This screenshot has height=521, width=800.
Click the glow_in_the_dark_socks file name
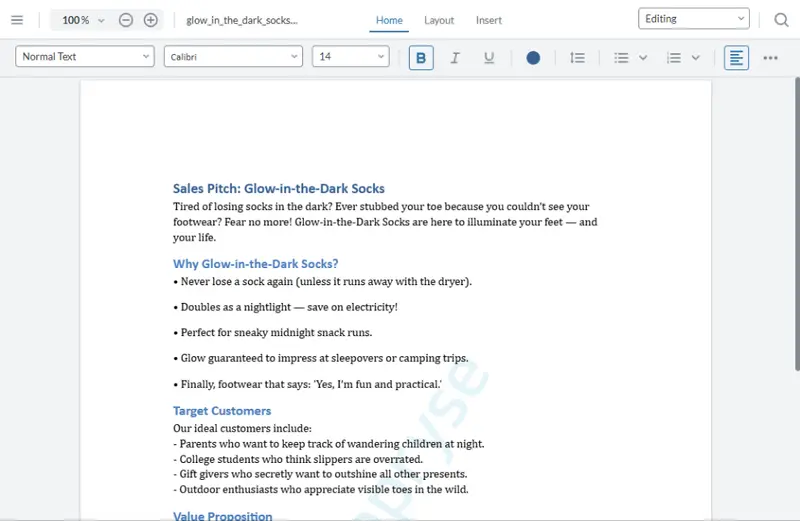[x=242, y=20]
